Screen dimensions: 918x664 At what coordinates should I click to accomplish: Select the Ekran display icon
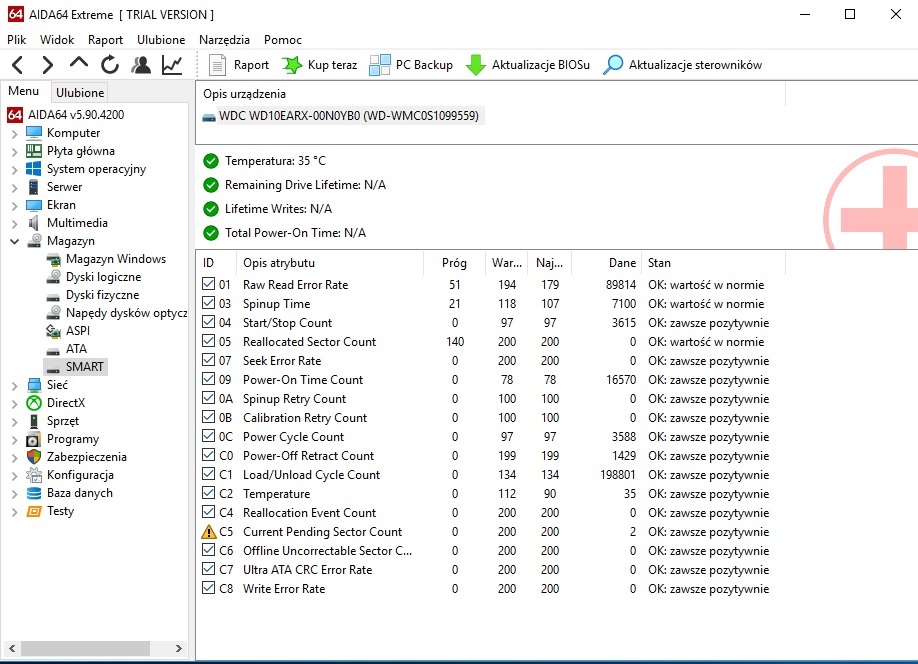click(x=34, y=205)
